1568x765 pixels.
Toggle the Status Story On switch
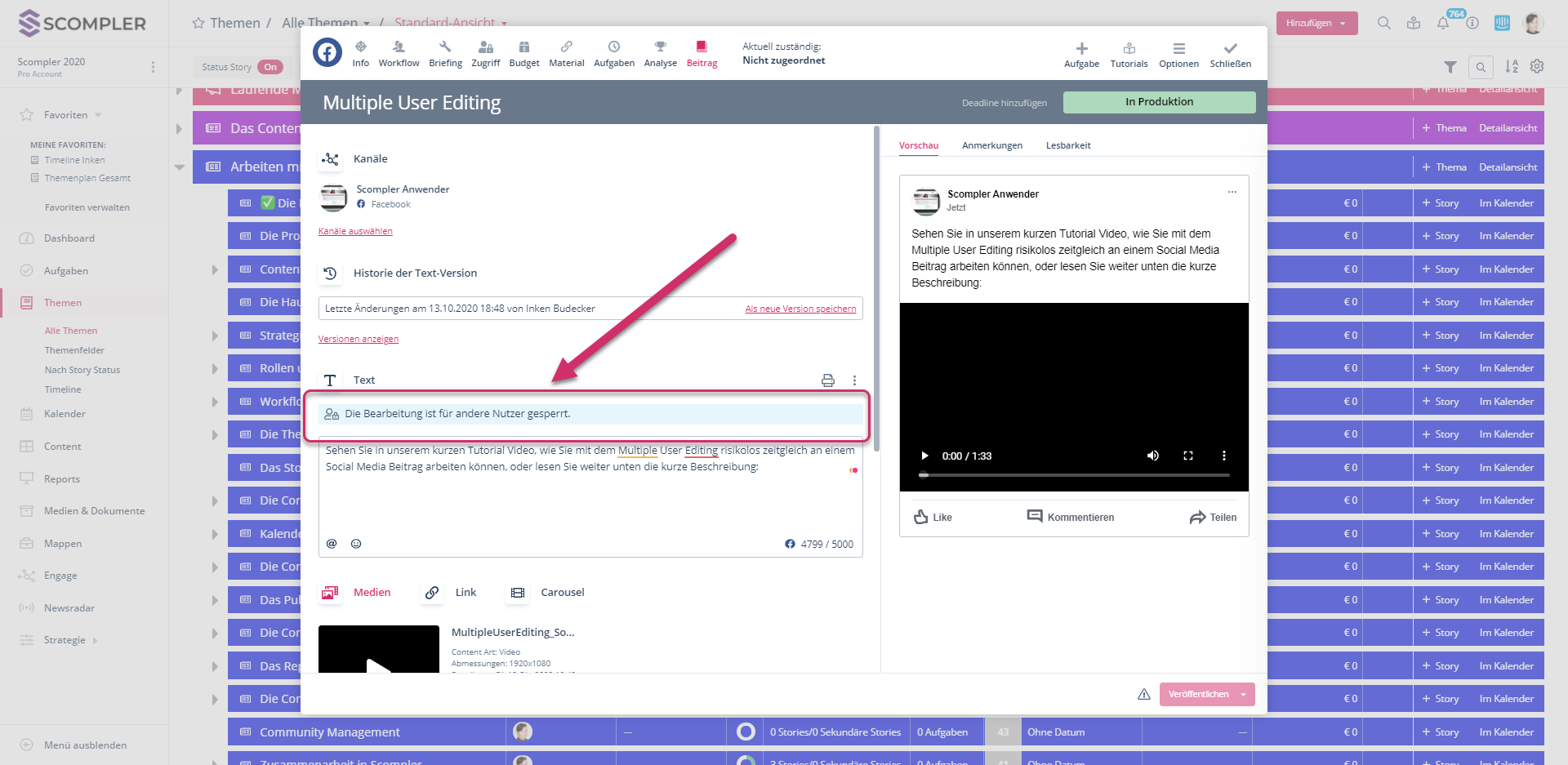tap(270, 67)
